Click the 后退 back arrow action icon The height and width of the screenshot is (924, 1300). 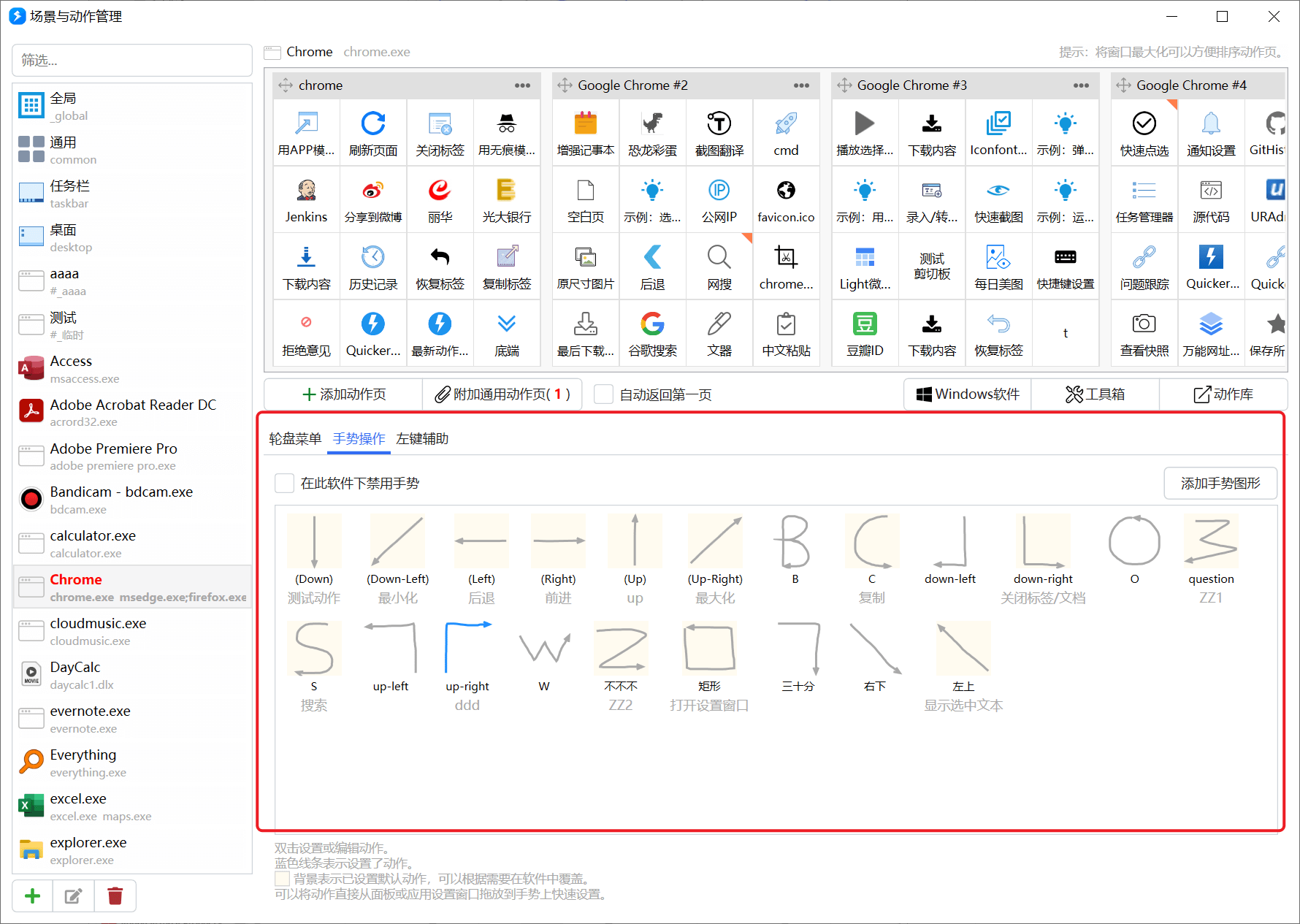(x=652, y=257)
